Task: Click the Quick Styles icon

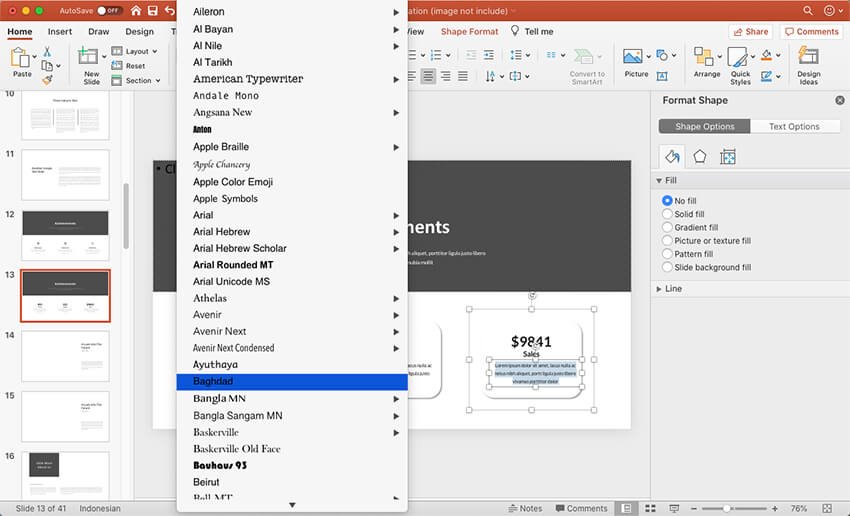Action: [737, 56]
